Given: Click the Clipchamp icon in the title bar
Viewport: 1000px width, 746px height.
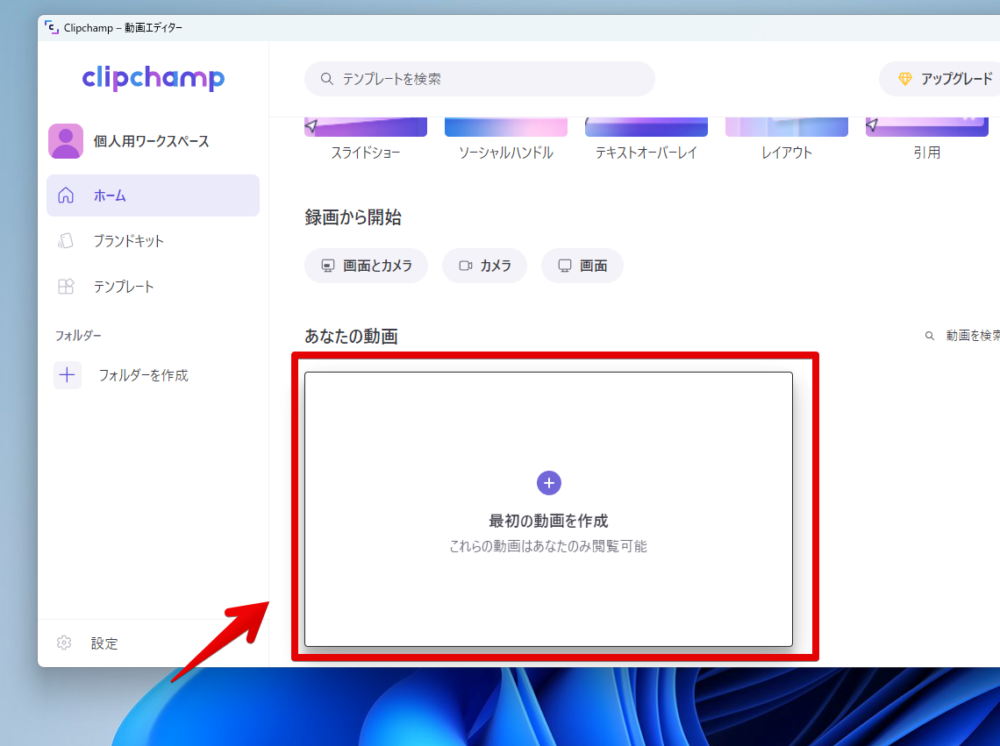Looking at the screenshot, I should (51, 28).
